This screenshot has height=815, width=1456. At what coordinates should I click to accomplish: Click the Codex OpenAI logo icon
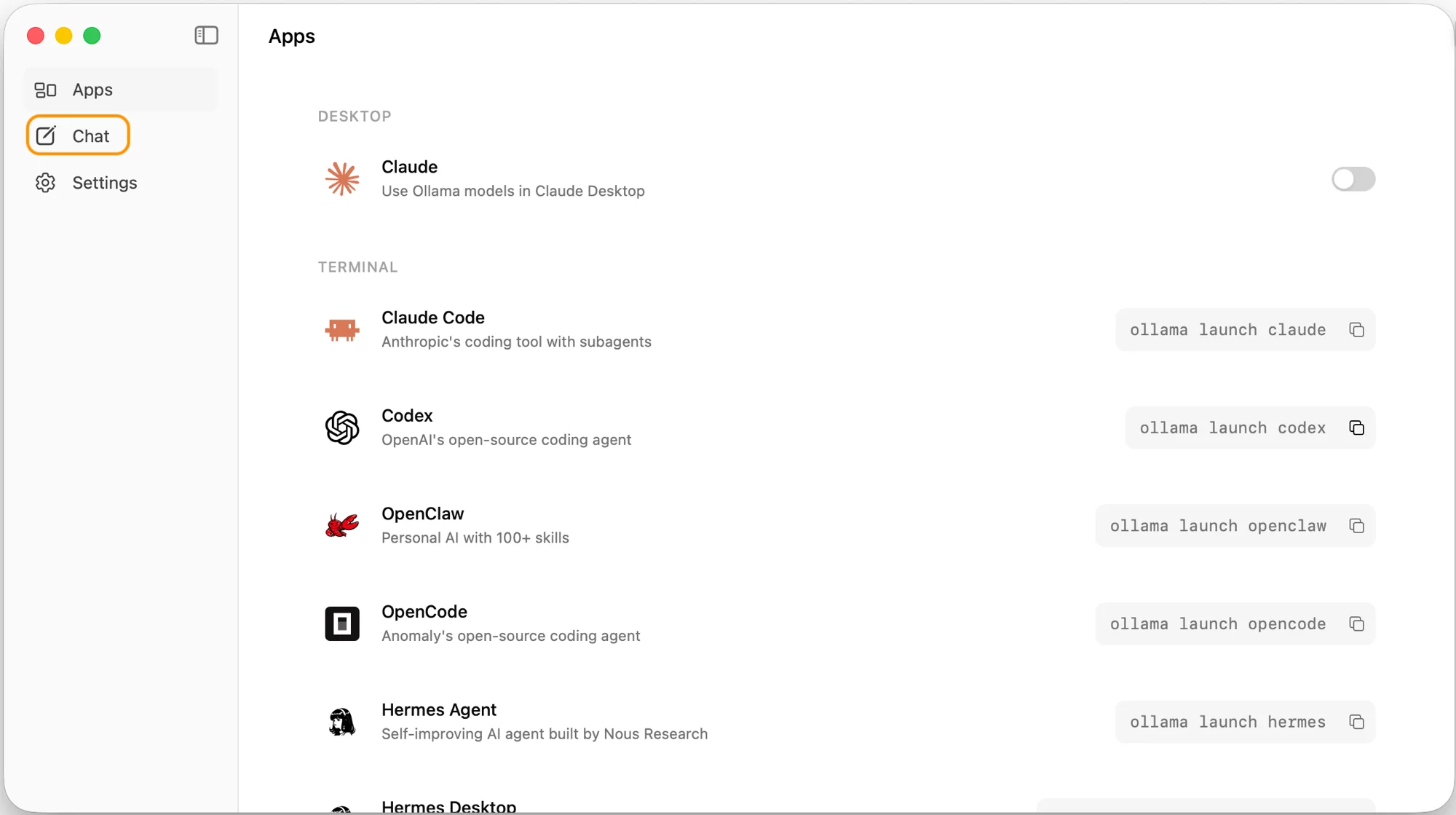tap(342, 428)
